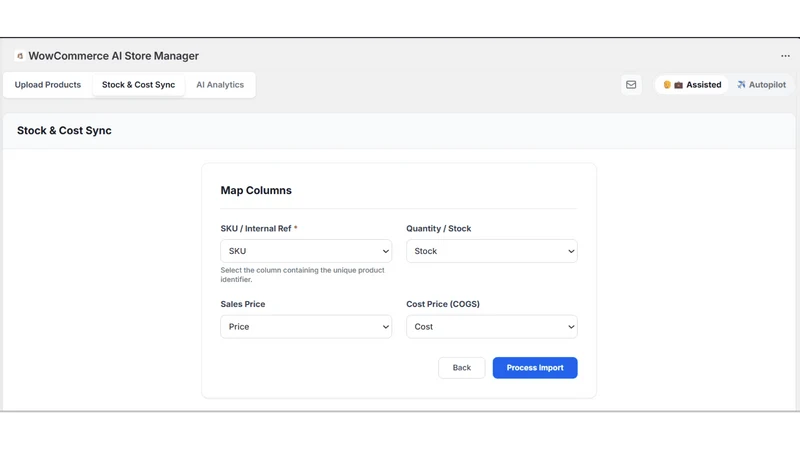Click the Back button
The height and width of the screenshot is (450, 800).
[462, 368]
